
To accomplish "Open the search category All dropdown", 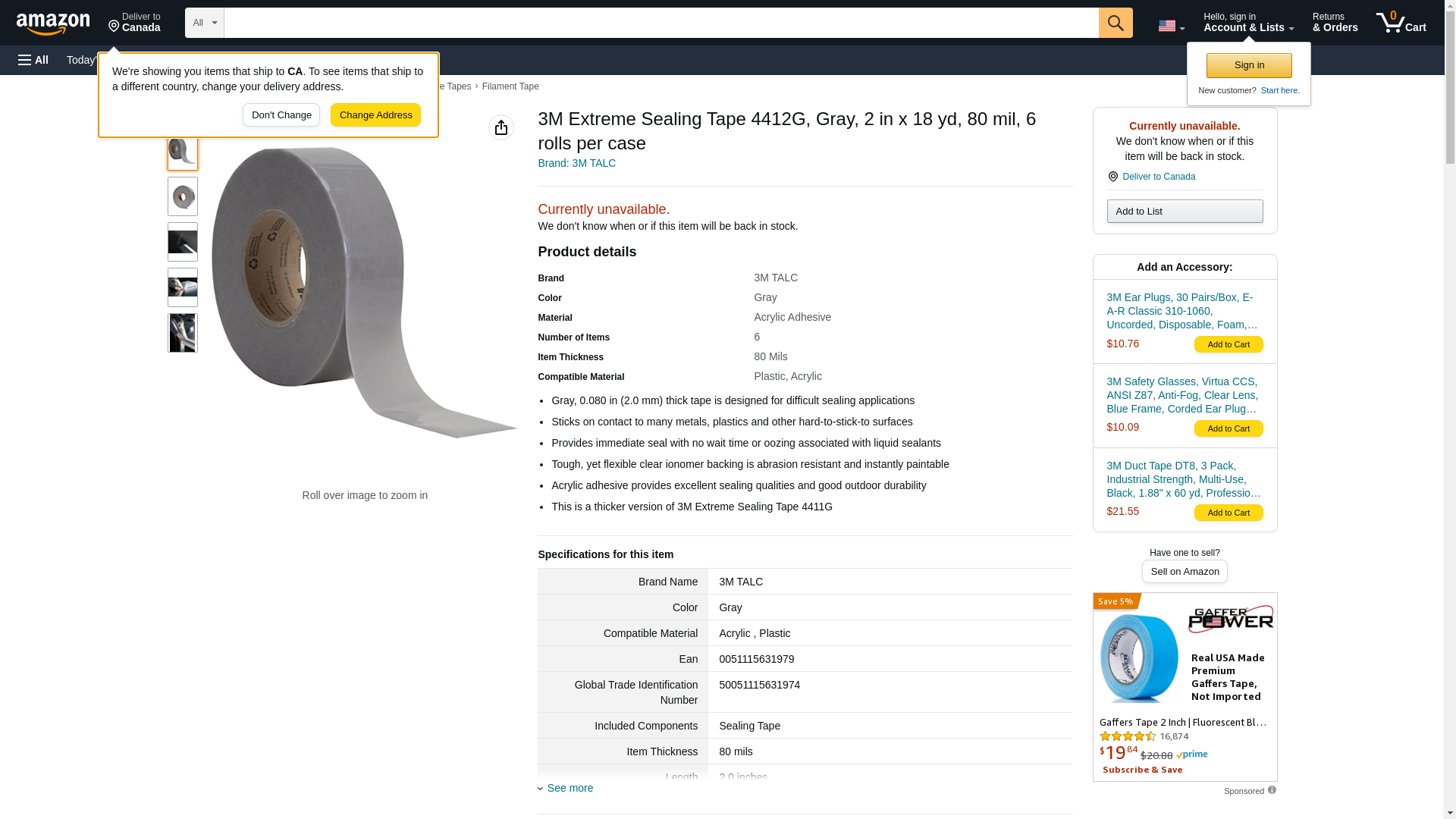I will click(205, 23).
